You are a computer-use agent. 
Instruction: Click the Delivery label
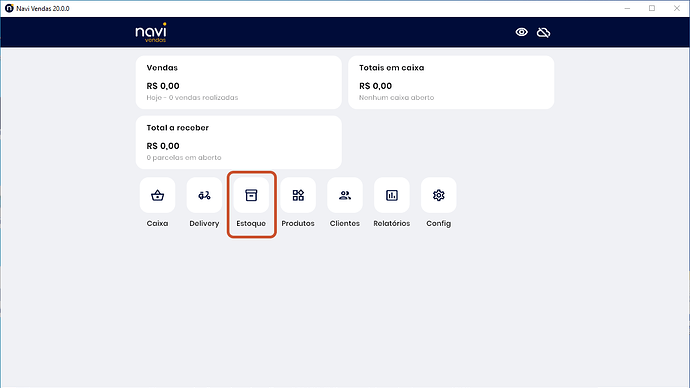(204, 223)
